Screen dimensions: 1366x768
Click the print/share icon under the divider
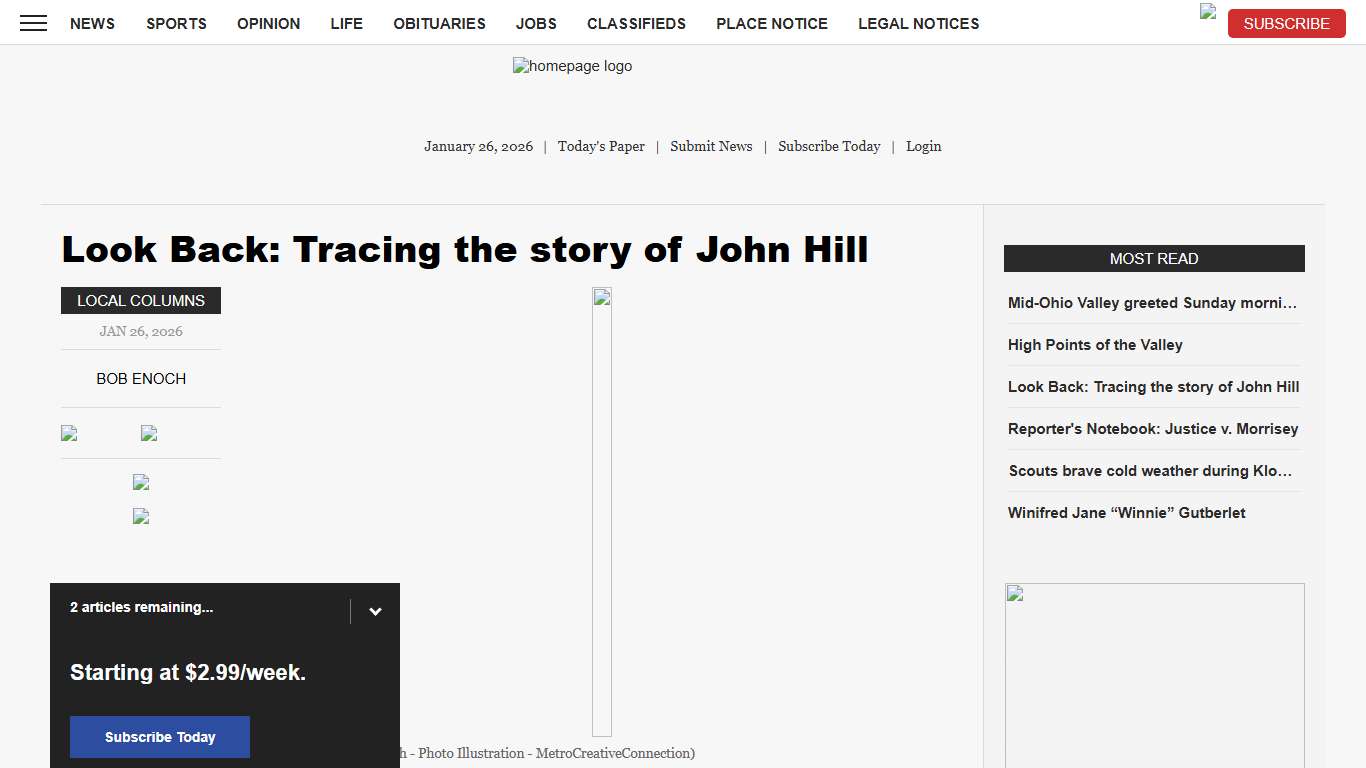tap(140, 482)
